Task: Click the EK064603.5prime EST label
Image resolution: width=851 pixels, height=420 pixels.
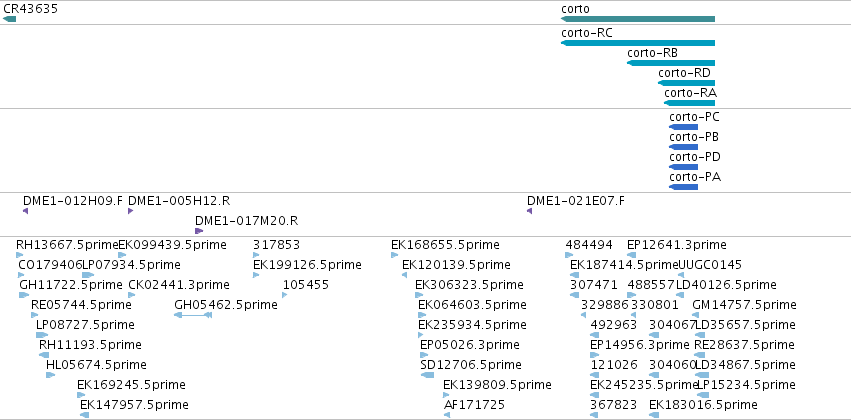Action: pos(472,305)
